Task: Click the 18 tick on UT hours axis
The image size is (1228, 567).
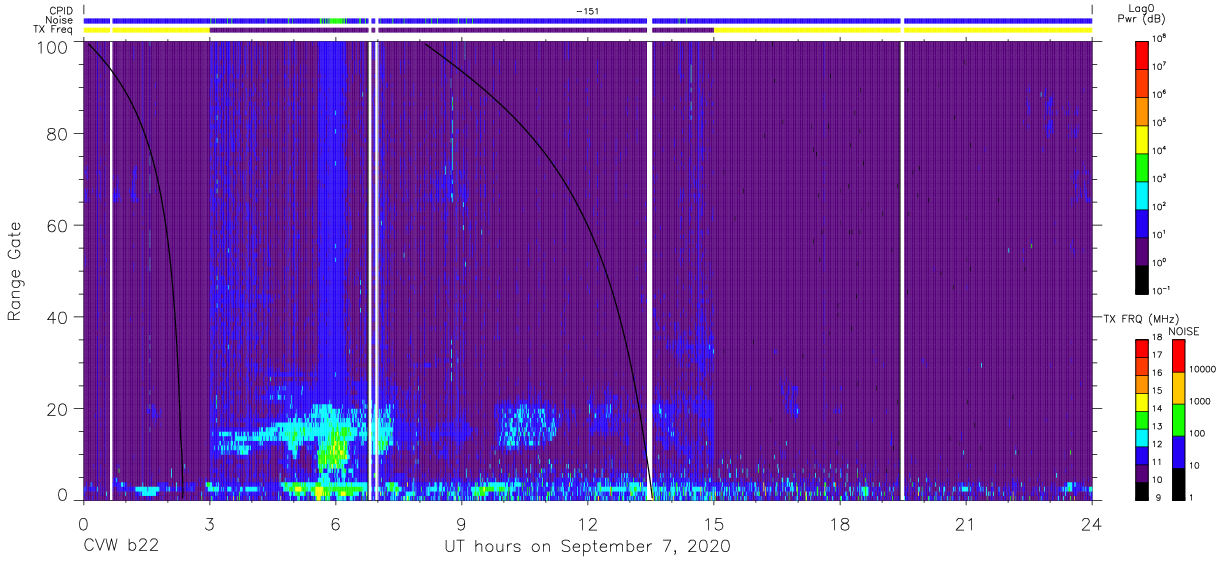Action: (x=840, y=523)
